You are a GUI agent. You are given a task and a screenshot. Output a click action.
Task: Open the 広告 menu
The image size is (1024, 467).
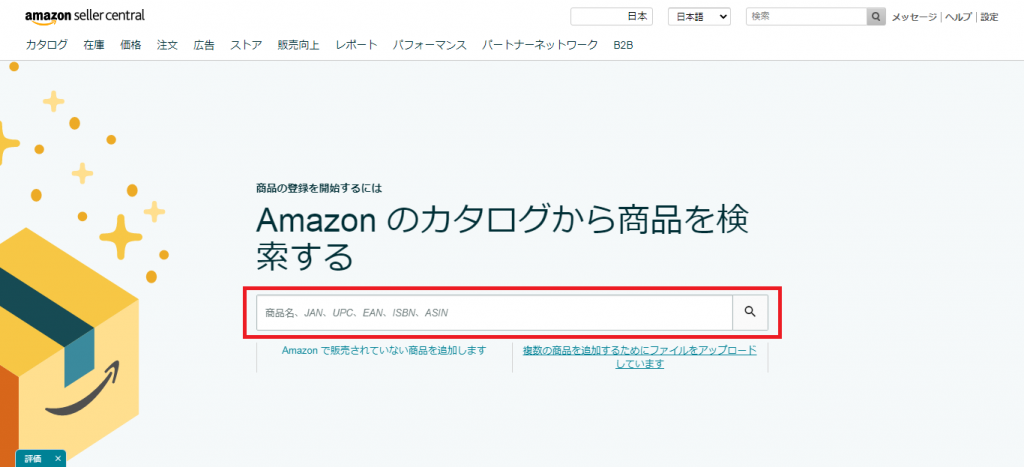[204, 45]
